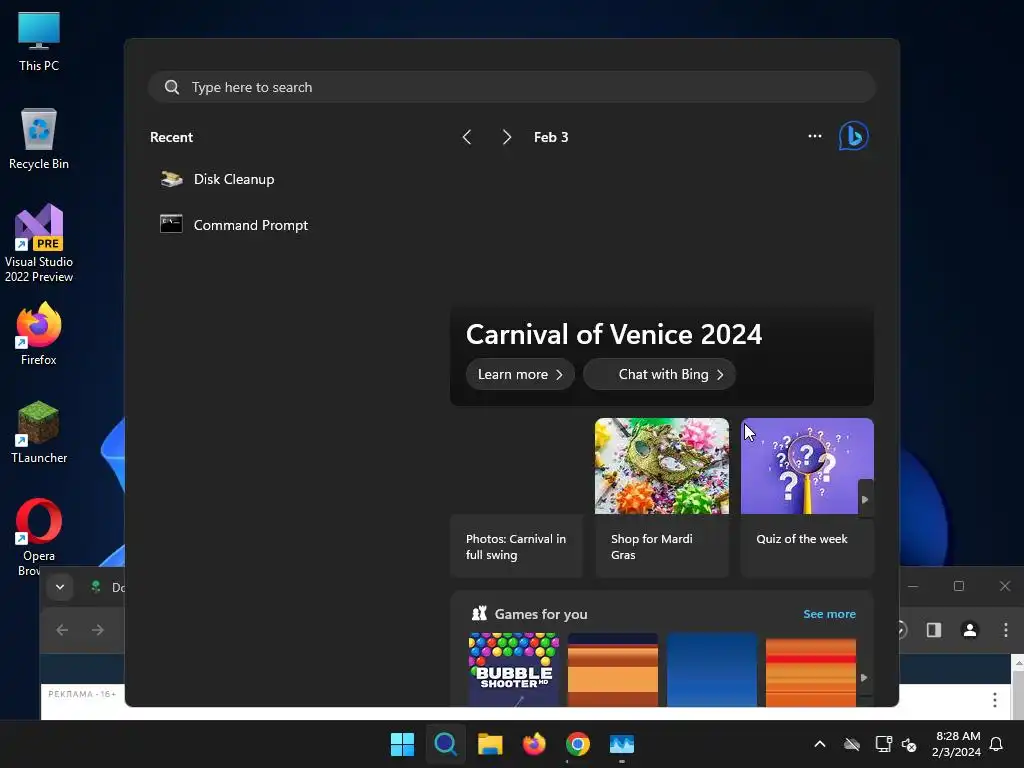Viewport: 1024px width, 768px height.
Task: Click See more in Games for you
Action: tap(829, 614)
